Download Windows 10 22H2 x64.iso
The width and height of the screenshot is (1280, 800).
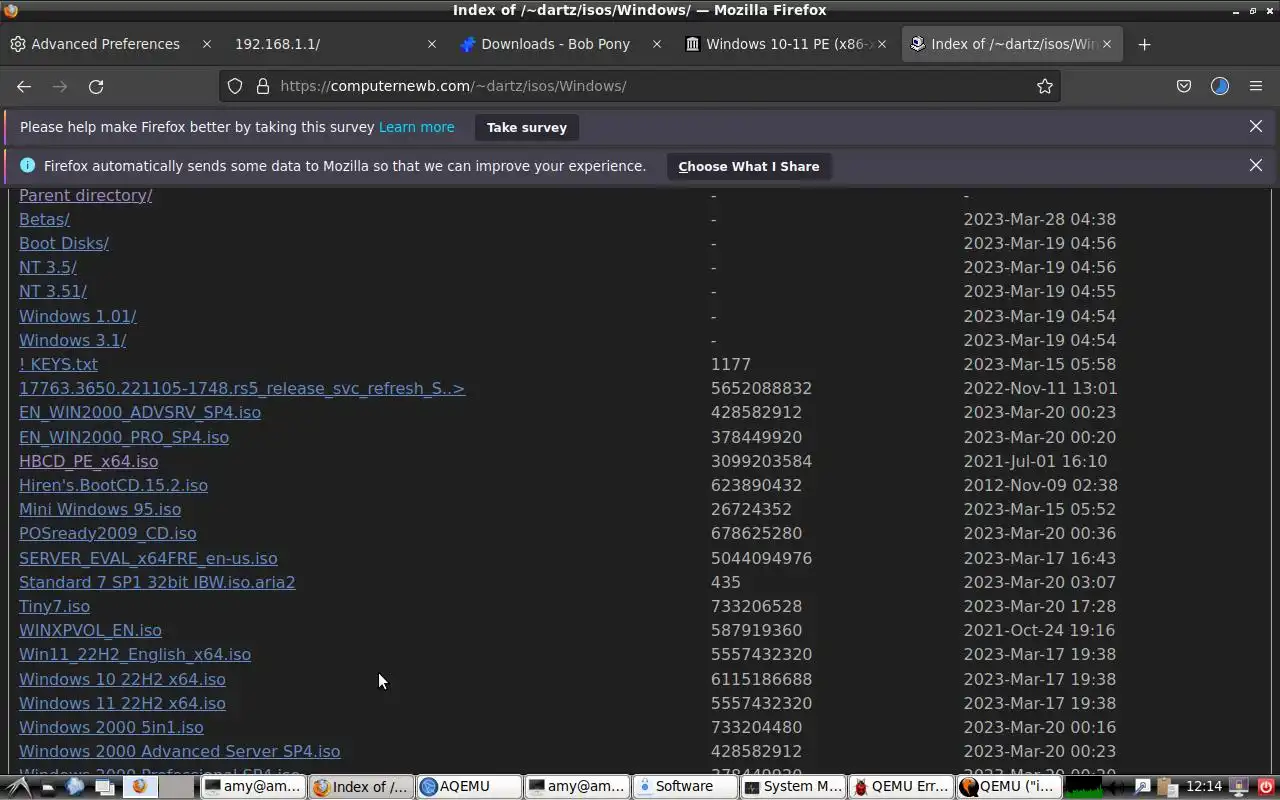click(122, 679)
